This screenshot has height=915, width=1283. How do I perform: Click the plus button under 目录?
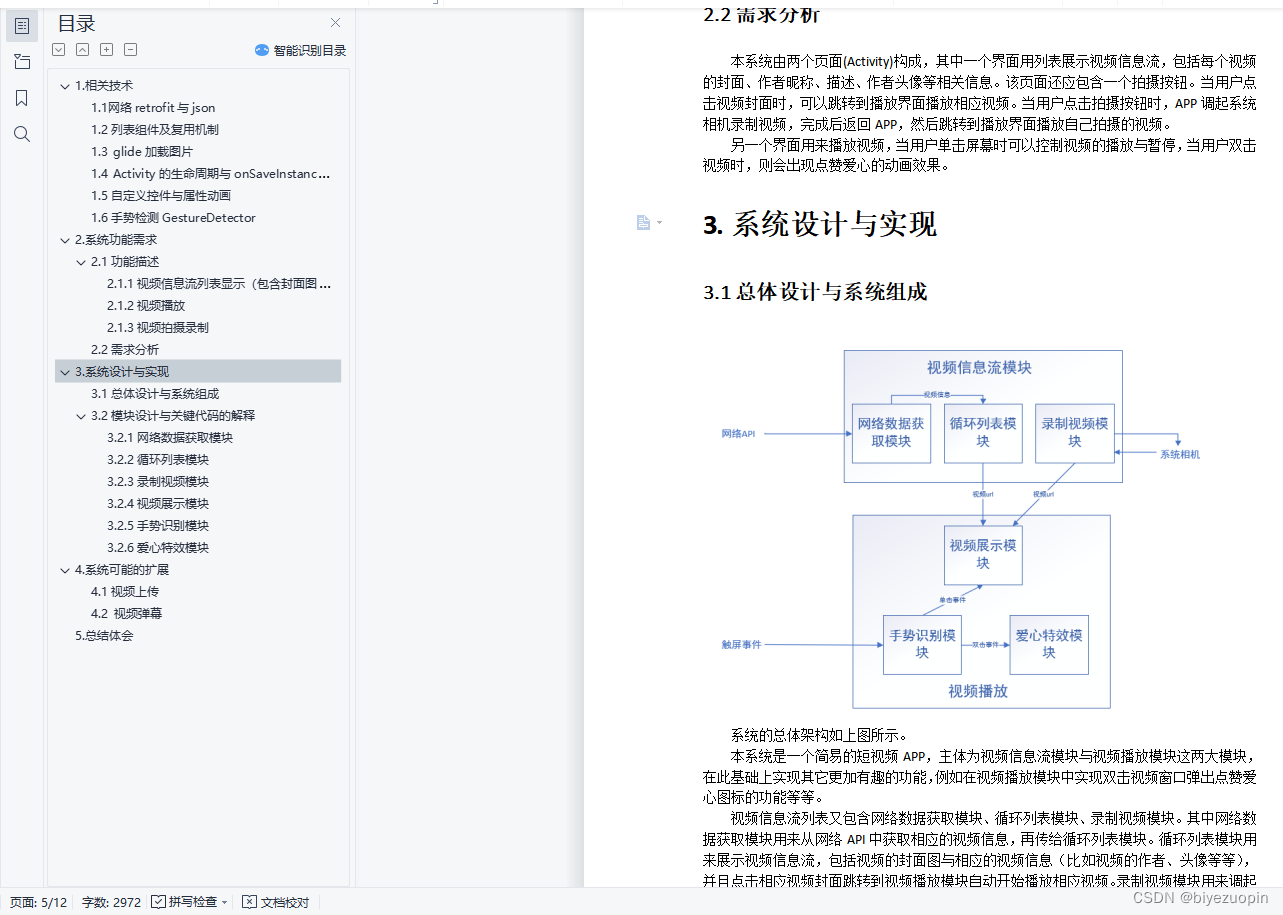(x=107, y=50)
